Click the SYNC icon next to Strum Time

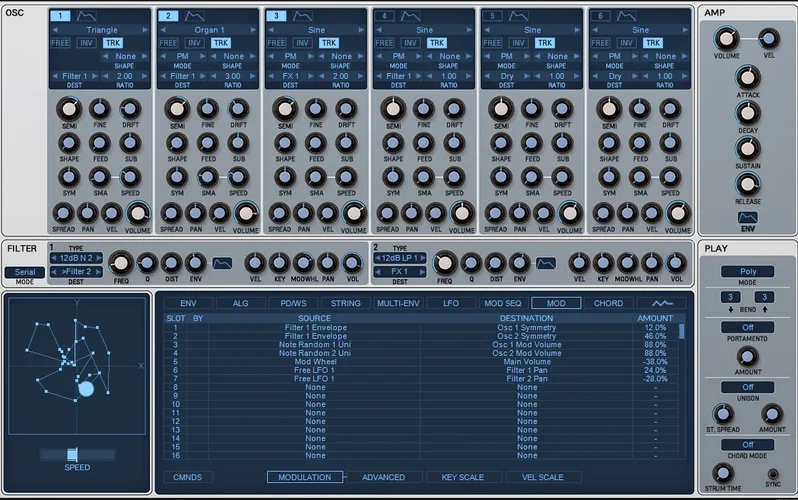pyautogui.click(x=773, y=474)
